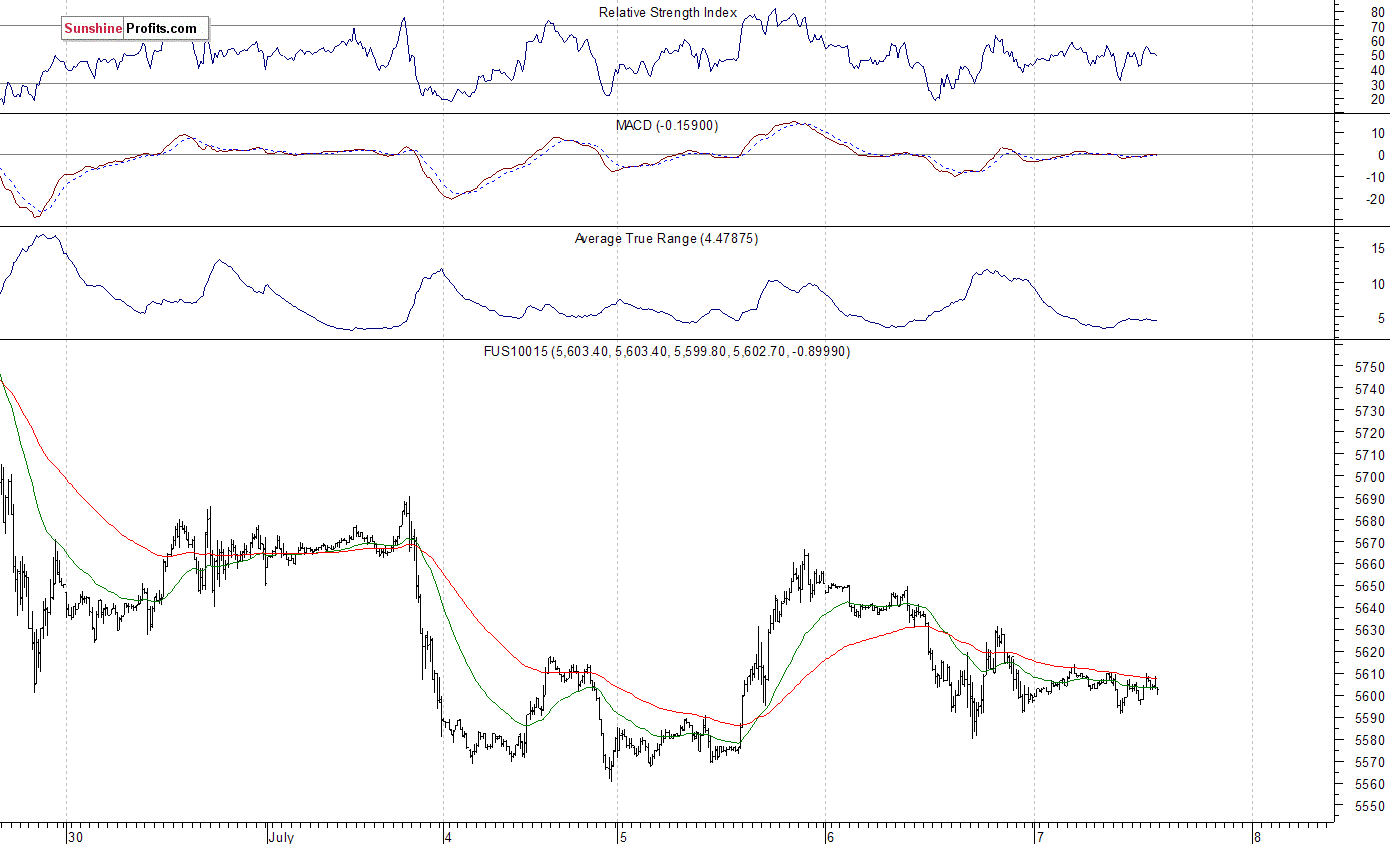
Task: Click the 5670 price axis label
Action: 1369,543
